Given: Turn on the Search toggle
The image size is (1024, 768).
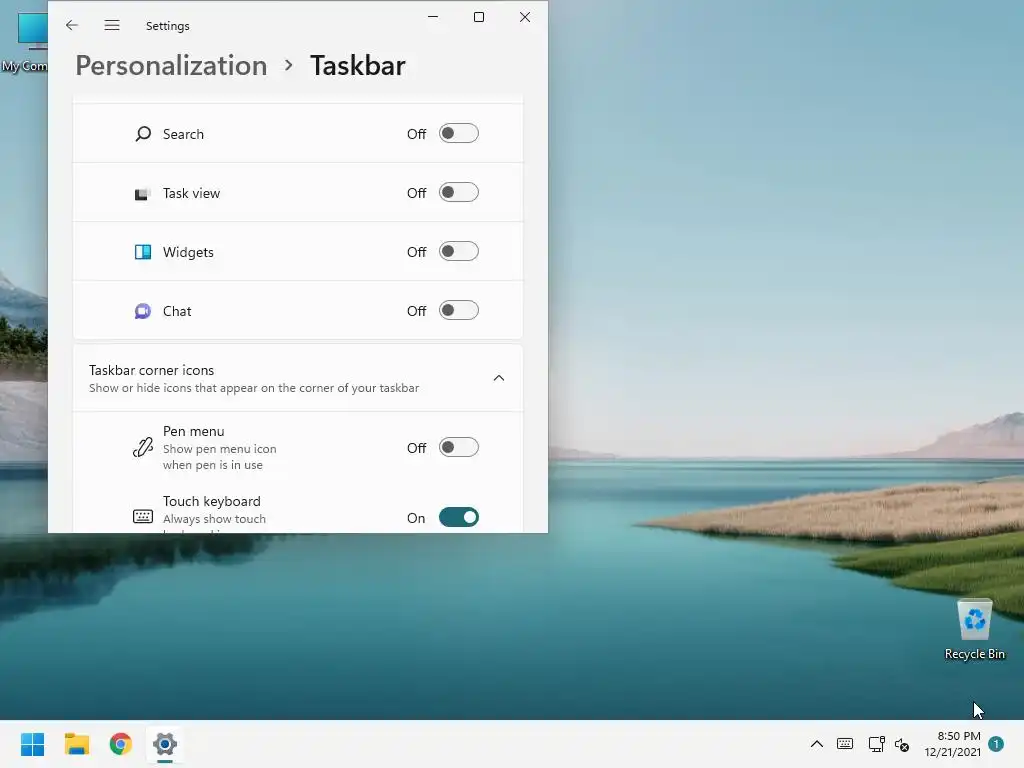Looking at the screenshot, I should point(458,133).
